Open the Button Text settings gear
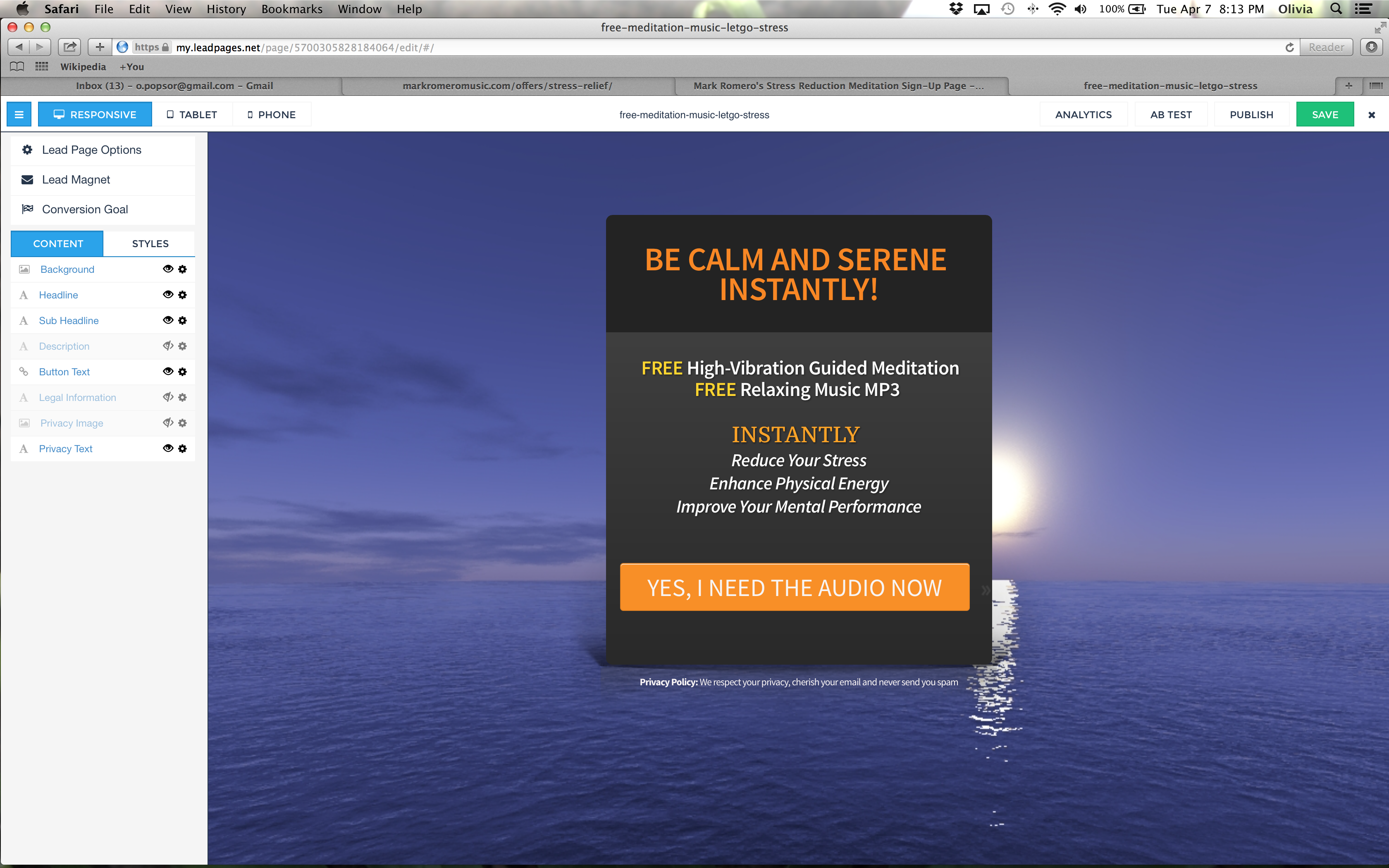 183,372
